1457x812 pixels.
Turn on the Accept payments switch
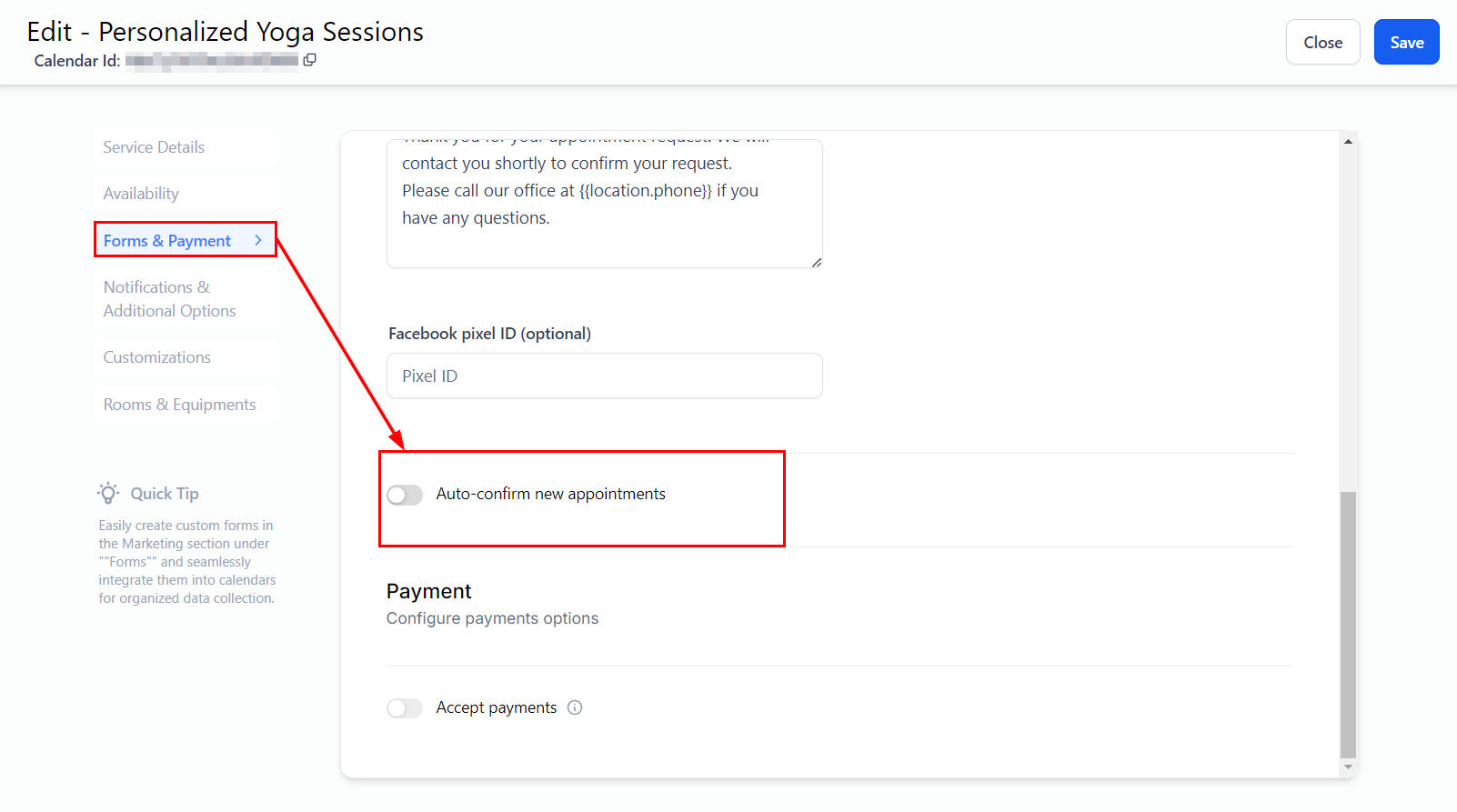click(x=405, y=708)
